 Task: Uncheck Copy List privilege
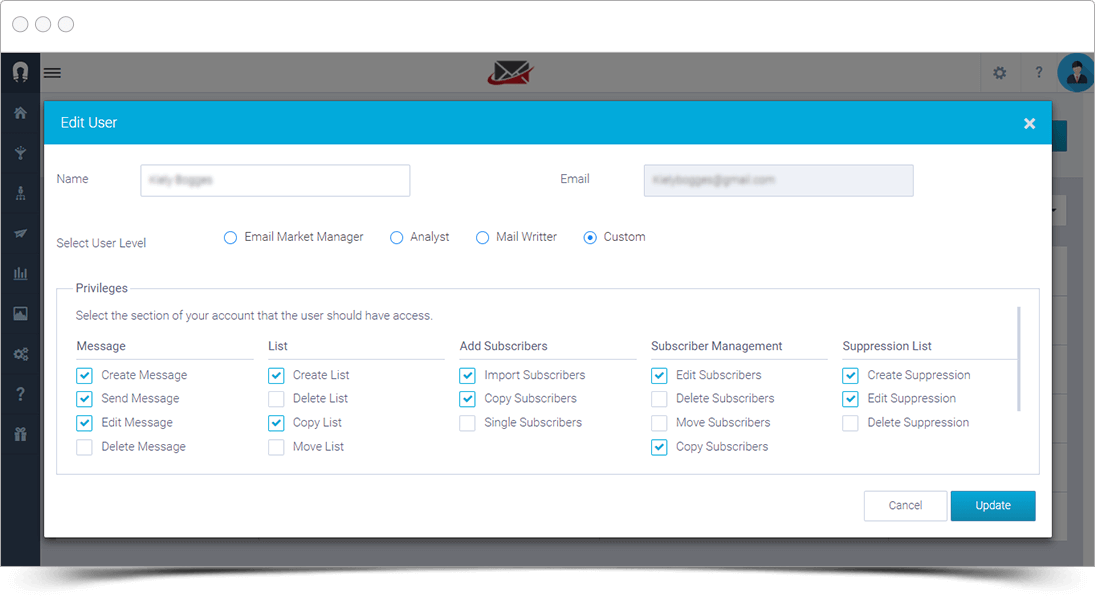coord(276,423)
